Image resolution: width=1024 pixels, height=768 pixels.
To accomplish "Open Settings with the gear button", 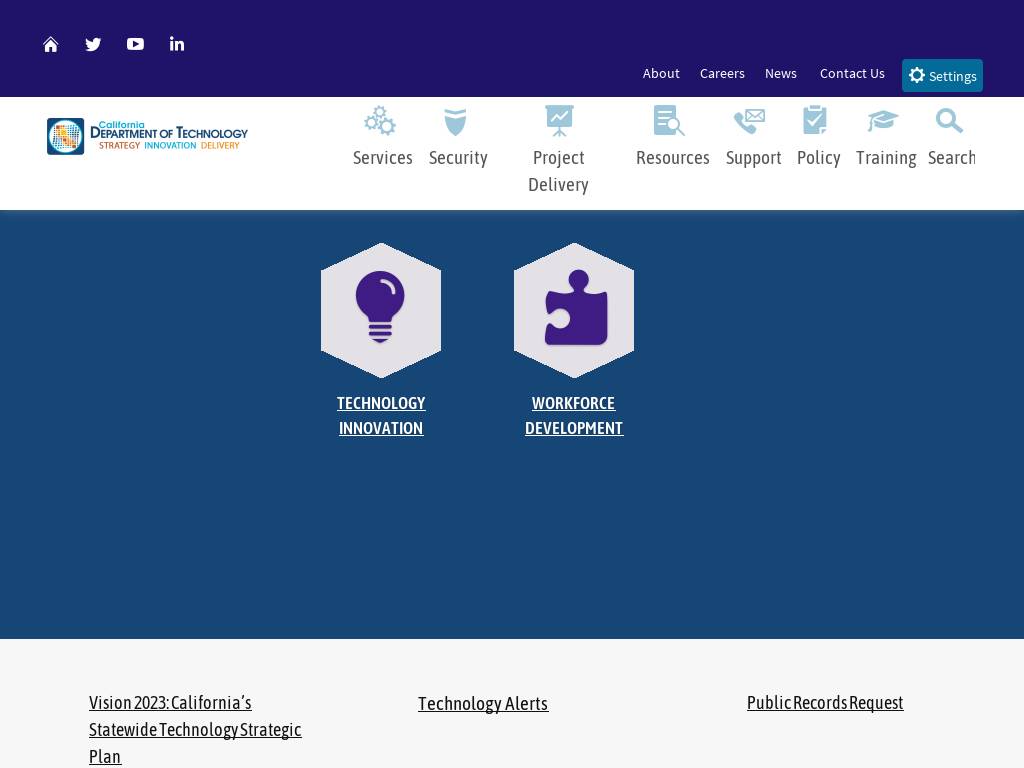I will click(x=942, y=76).
